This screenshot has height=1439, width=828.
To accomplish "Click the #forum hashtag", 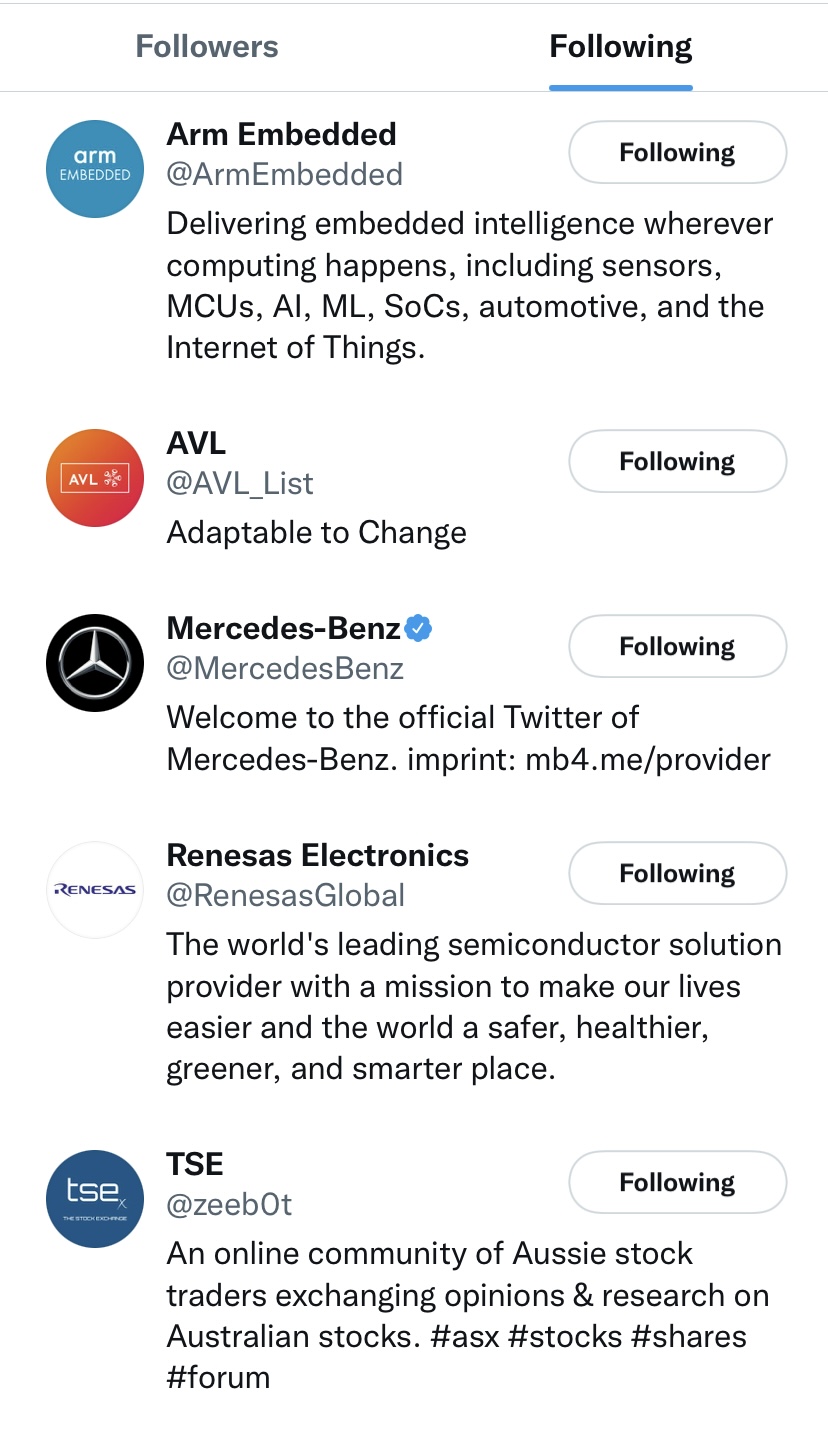I will pyautogui.click(x=218, y=1378).
